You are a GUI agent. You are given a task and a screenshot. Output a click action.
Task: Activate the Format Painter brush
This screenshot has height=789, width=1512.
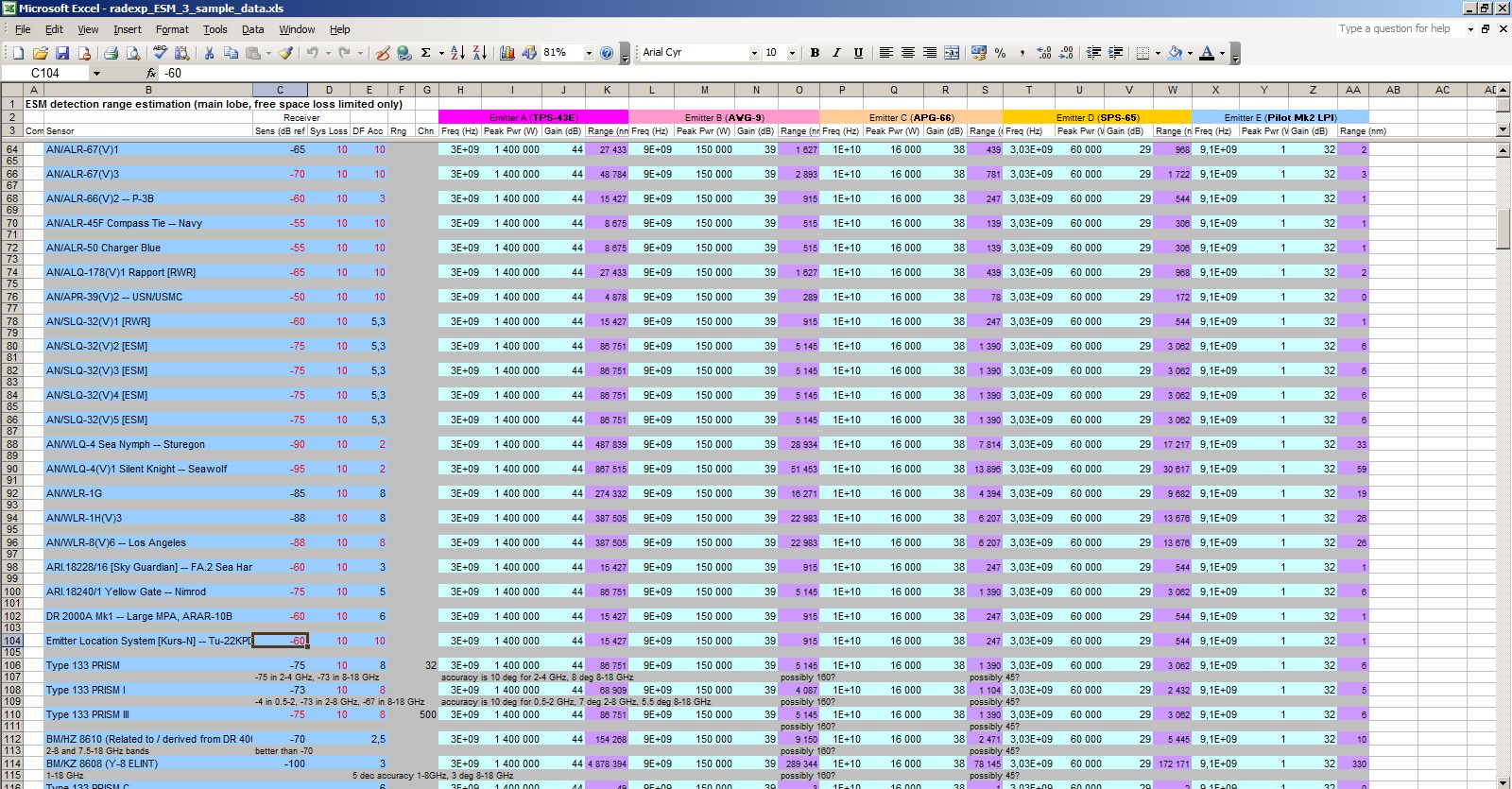pyautogui.click(x=285, y=53)
